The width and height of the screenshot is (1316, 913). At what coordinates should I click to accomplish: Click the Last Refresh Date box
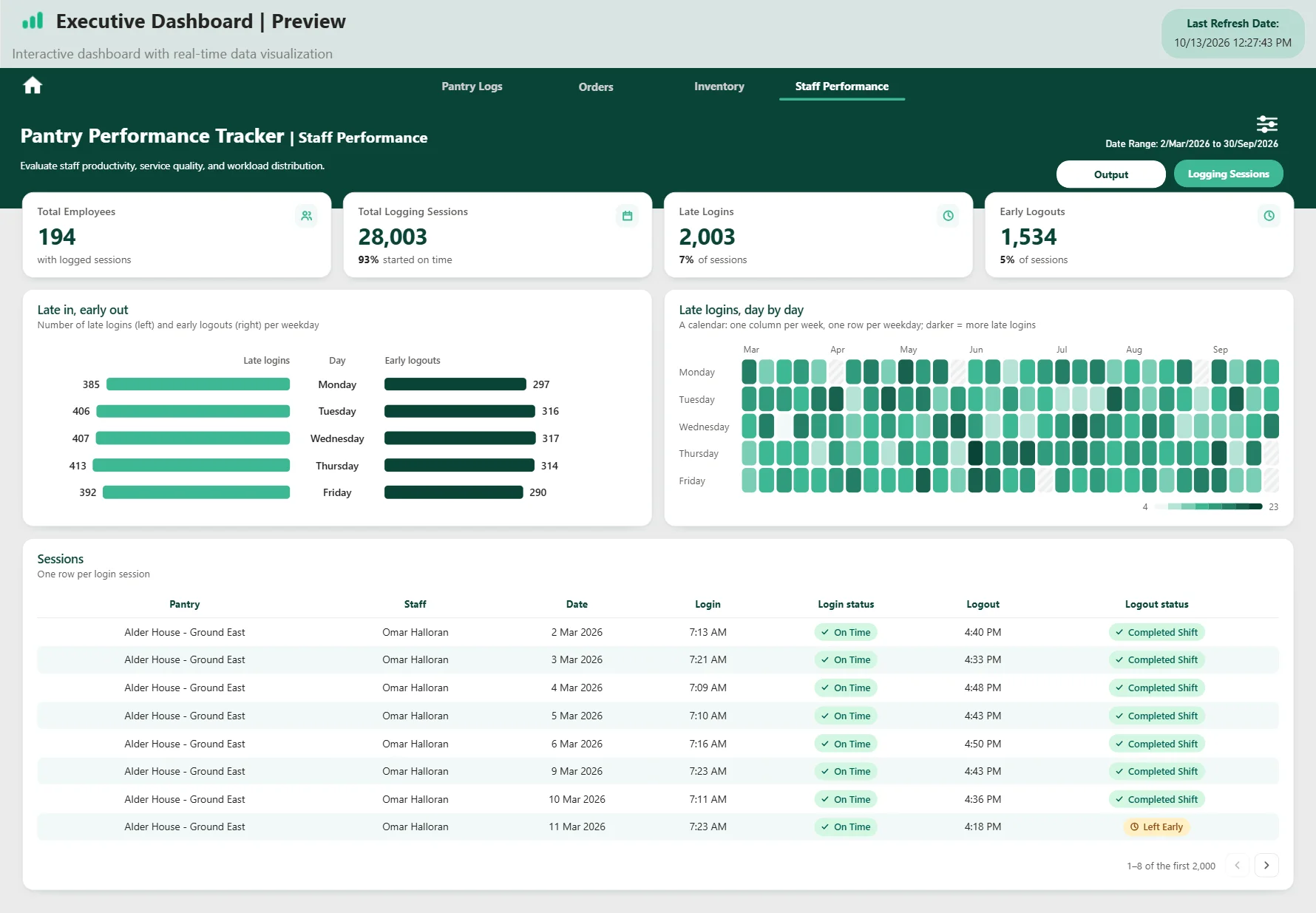point(1232,33)
